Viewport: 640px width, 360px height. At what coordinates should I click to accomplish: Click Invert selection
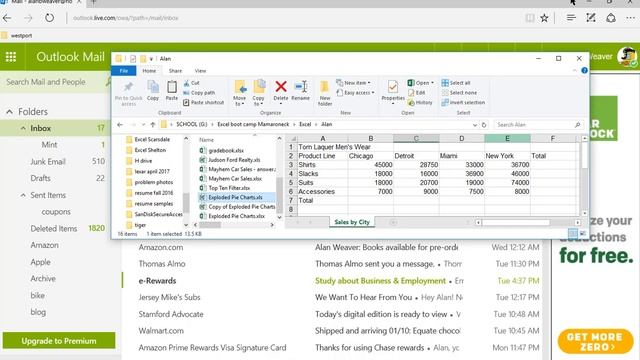463,102
